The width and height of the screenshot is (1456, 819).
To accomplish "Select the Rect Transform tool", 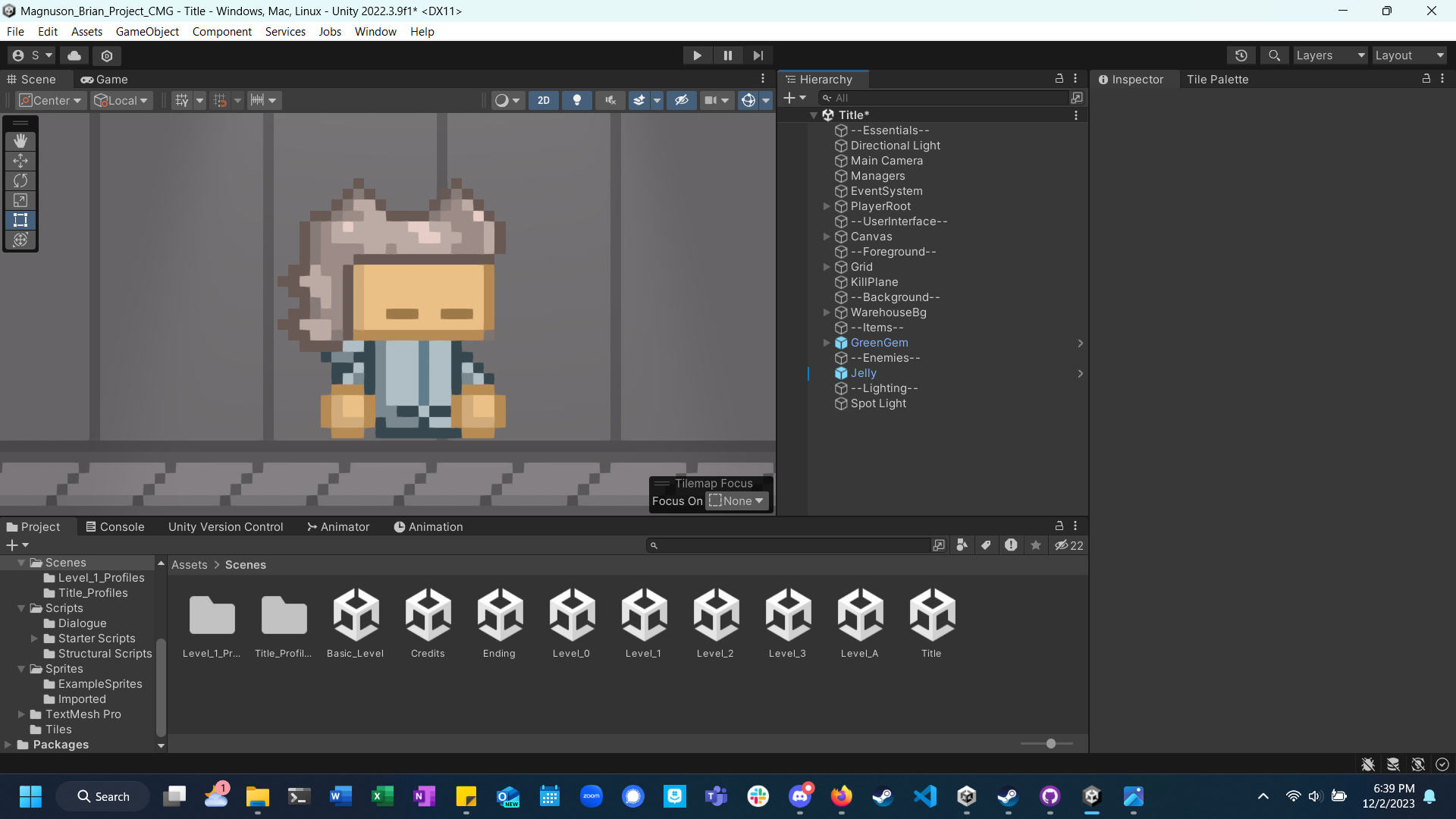I will tap(20, 220).
